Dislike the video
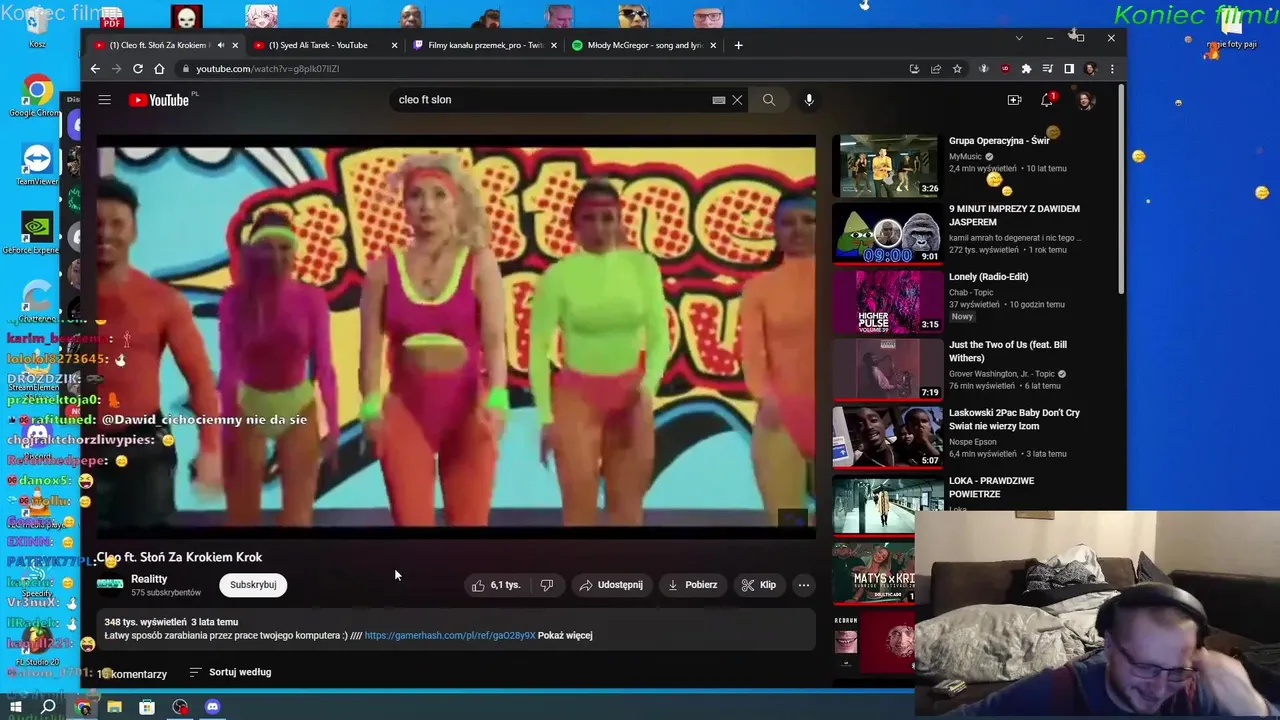Image resolution: width=1280 pixels, height=720 pixels. tap(546, 585)
